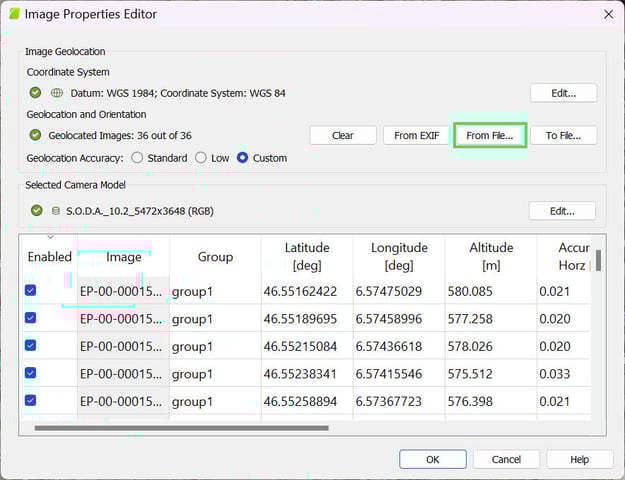Click the Enabled column header
The image size is (625, 480).
(50, 257)
